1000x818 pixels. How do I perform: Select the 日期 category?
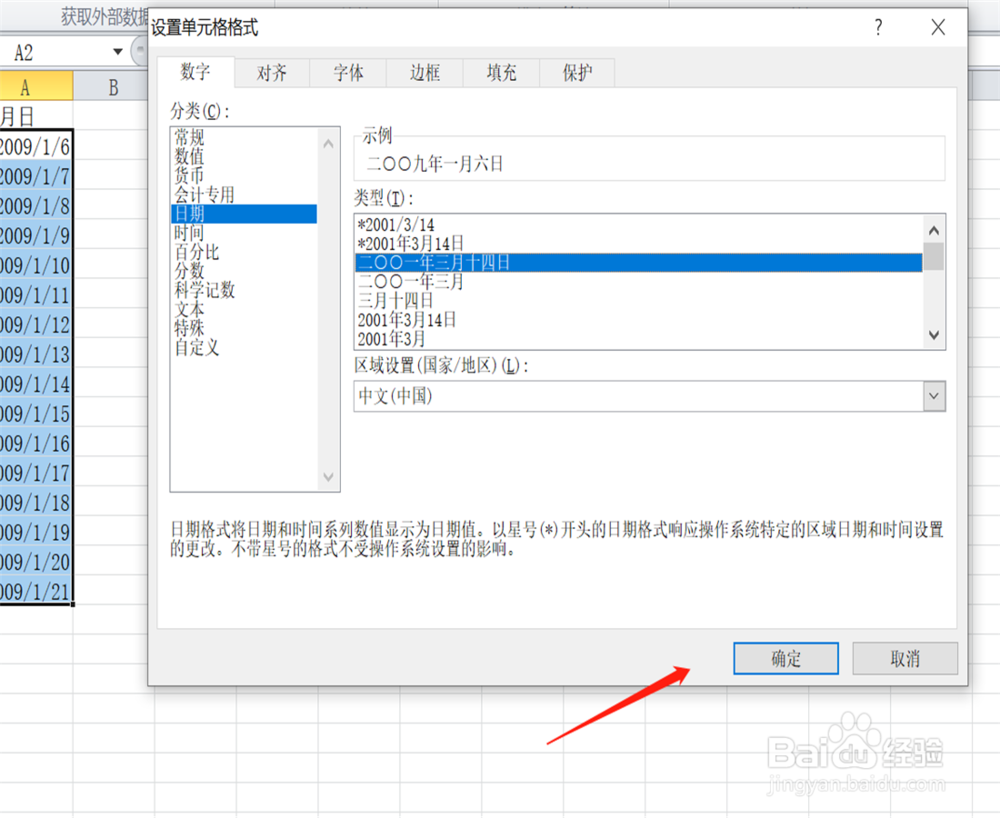pos(244,214)
